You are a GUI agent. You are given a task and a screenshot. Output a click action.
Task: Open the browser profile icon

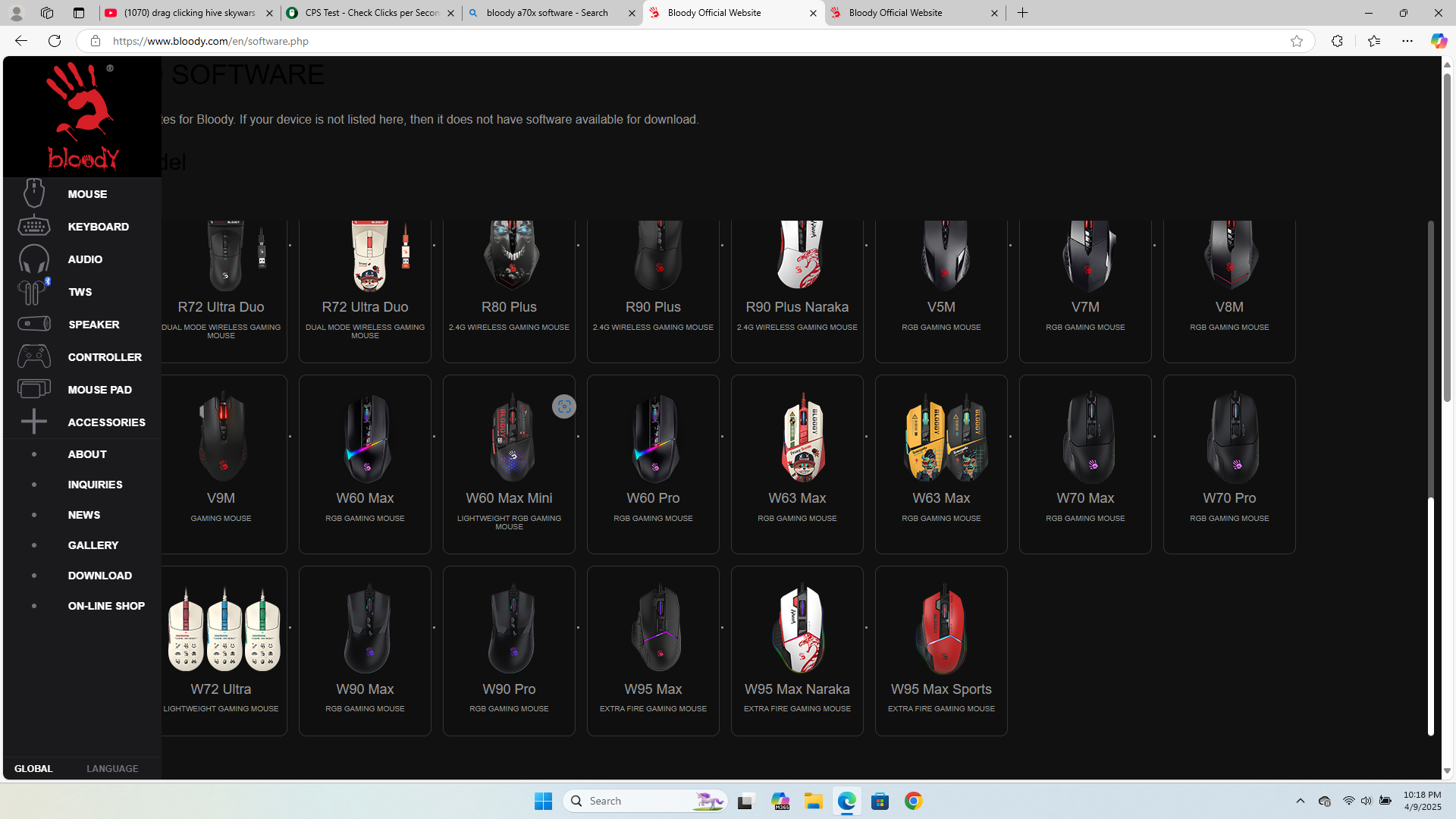[x=16, y=13]
